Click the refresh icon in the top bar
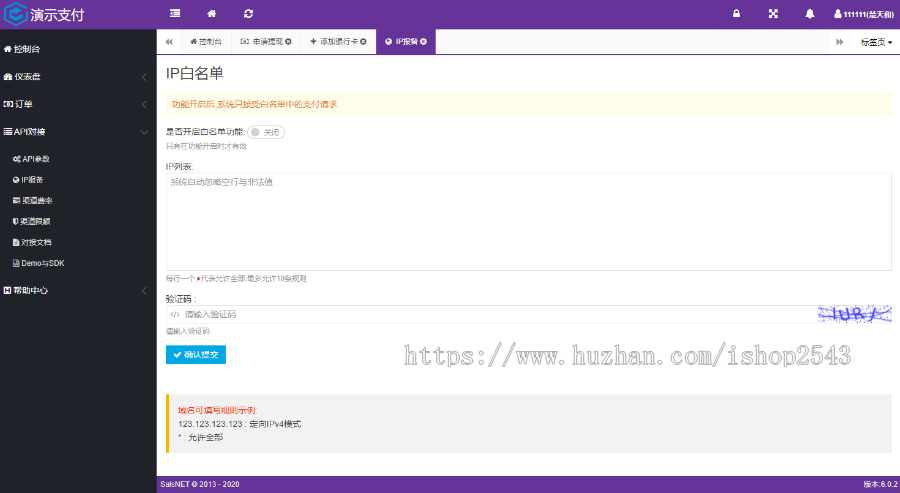This screenshot has height=493, width=900. point(248,14)
